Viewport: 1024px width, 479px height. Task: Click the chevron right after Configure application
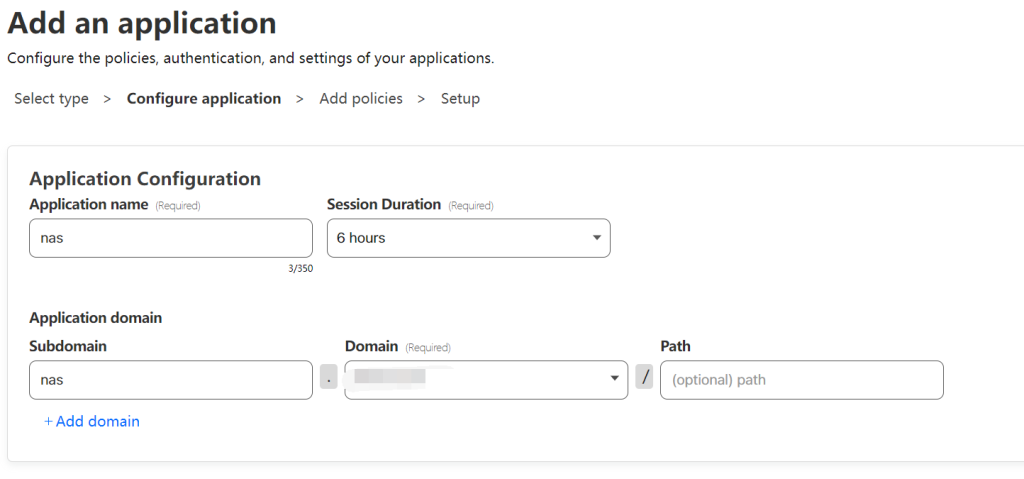click(x=300, y=99)
